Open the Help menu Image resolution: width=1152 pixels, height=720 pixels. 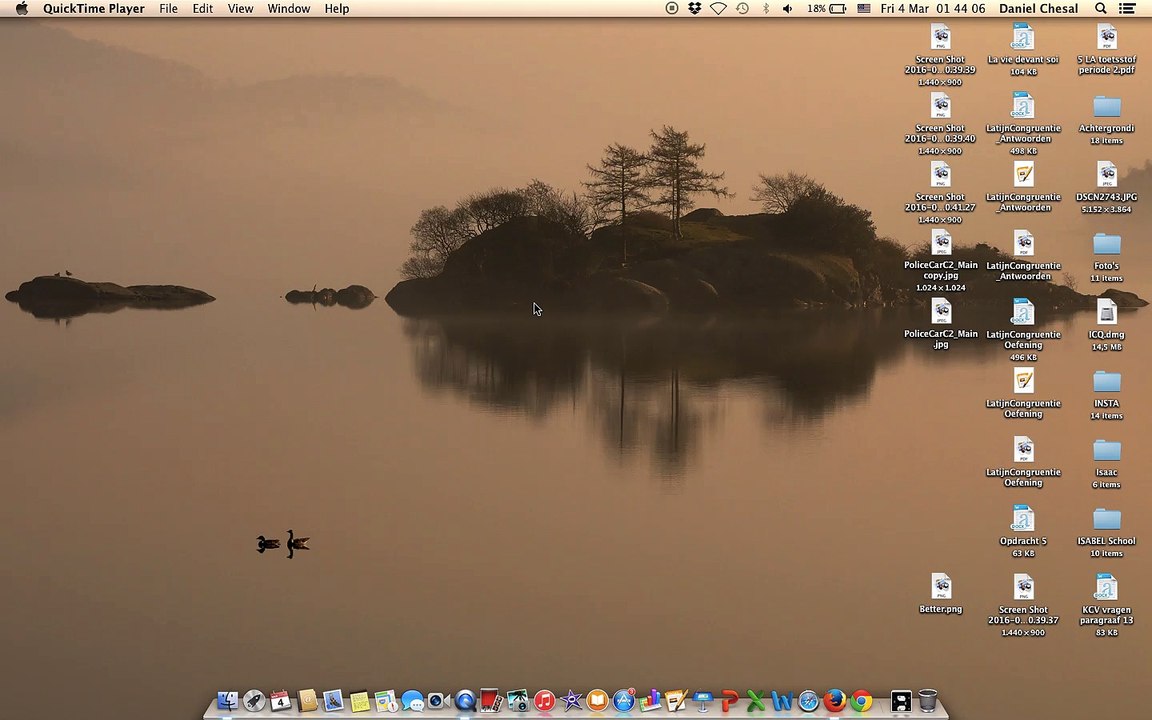(336, 8)
